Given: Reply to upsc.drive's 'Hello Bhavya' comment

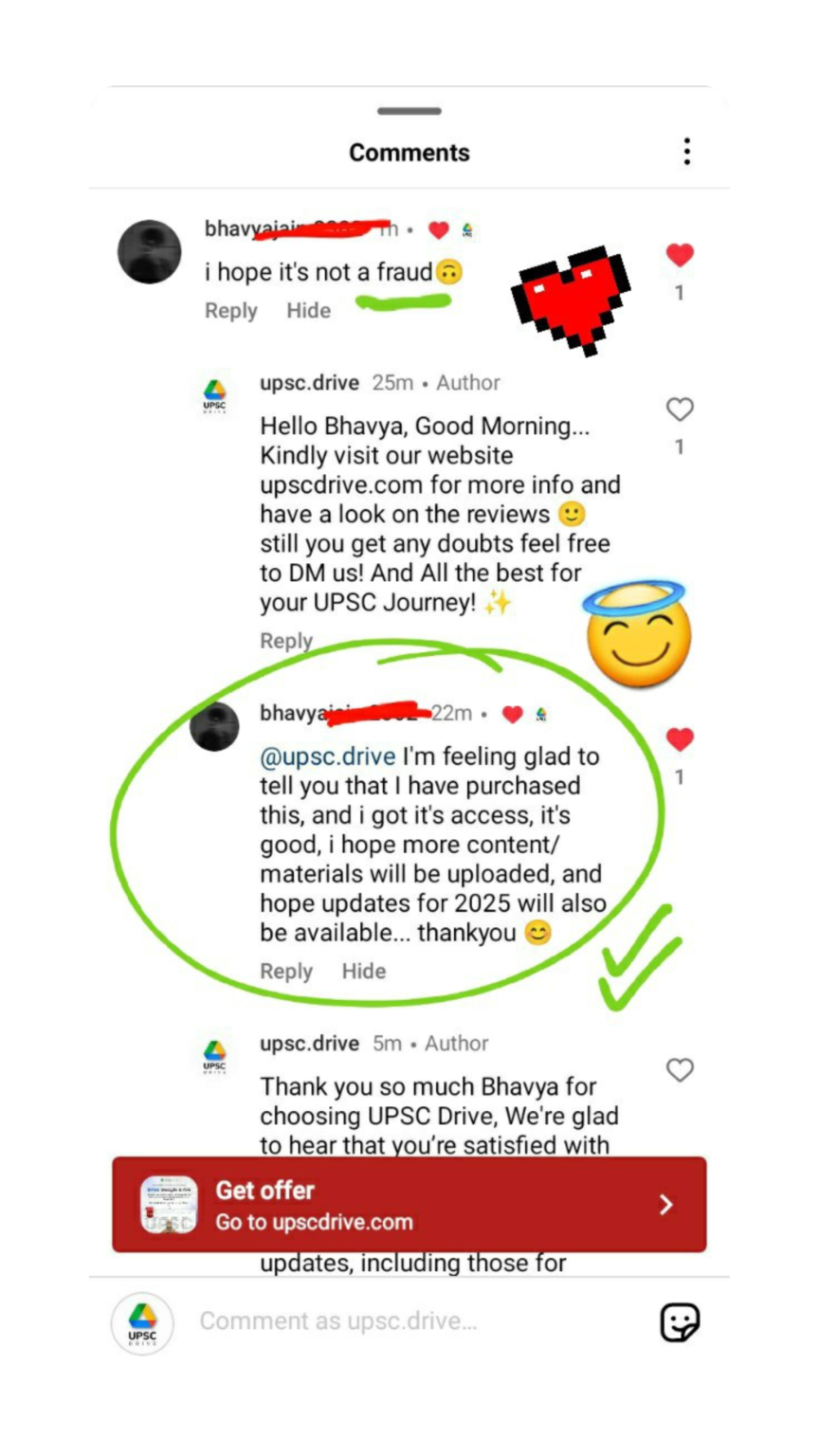Looking at the screenshot, I should tap(286, 641).
